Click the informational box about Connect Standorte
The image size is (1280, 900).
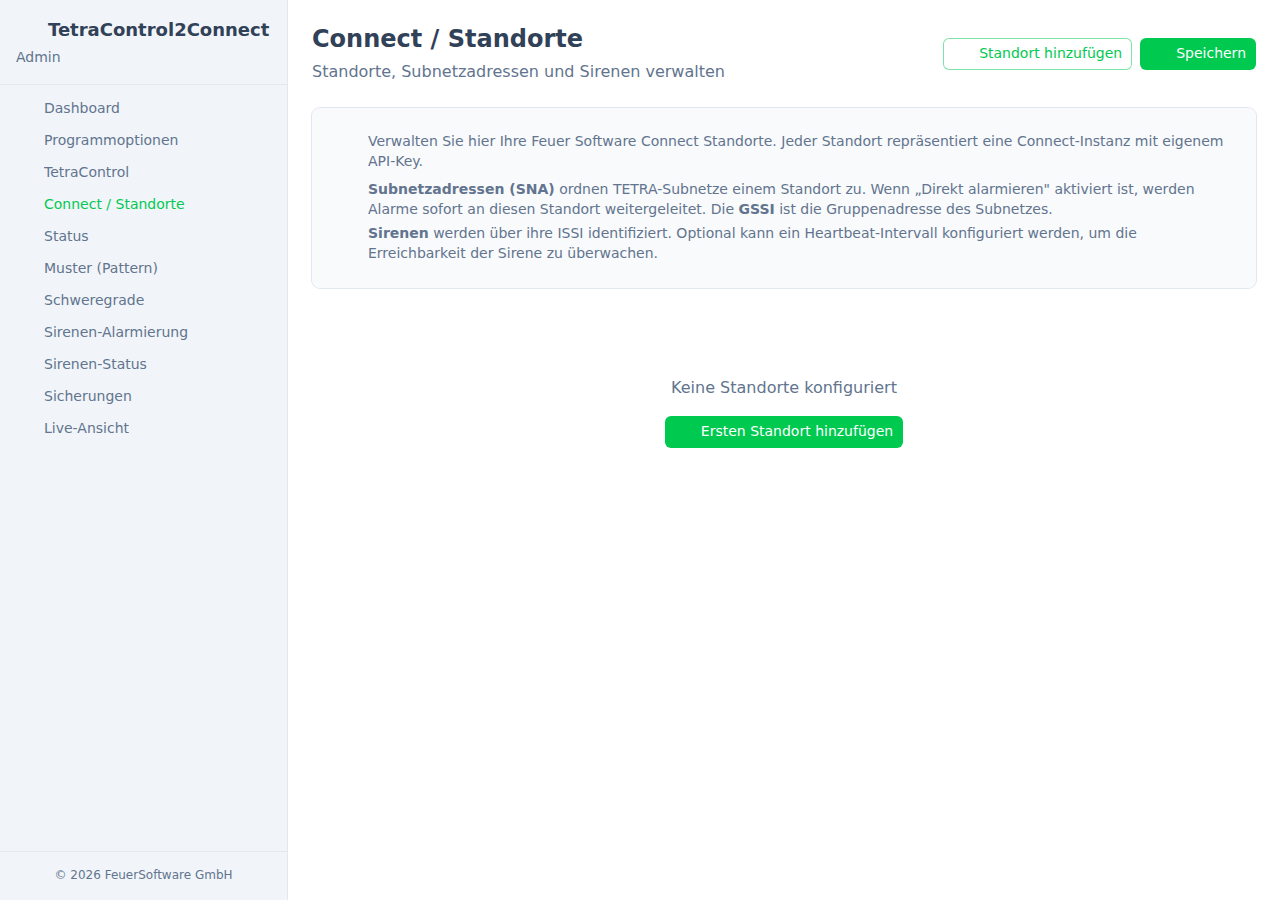tap(783, 197)
